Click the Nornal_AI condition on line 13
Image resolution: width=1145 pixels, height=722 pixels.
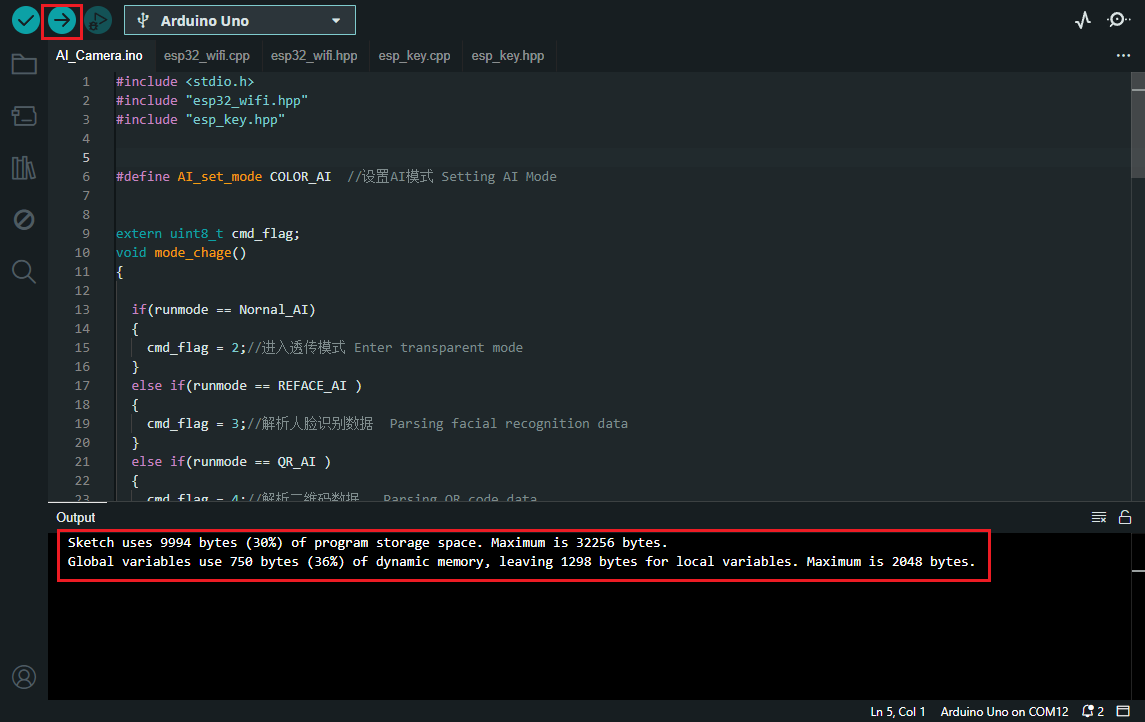pyautogui.click(x=273, y=310)
